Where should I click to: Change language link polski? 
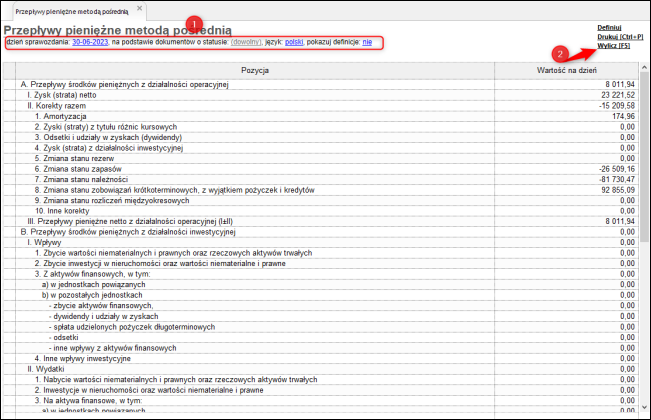click(294, 42)
